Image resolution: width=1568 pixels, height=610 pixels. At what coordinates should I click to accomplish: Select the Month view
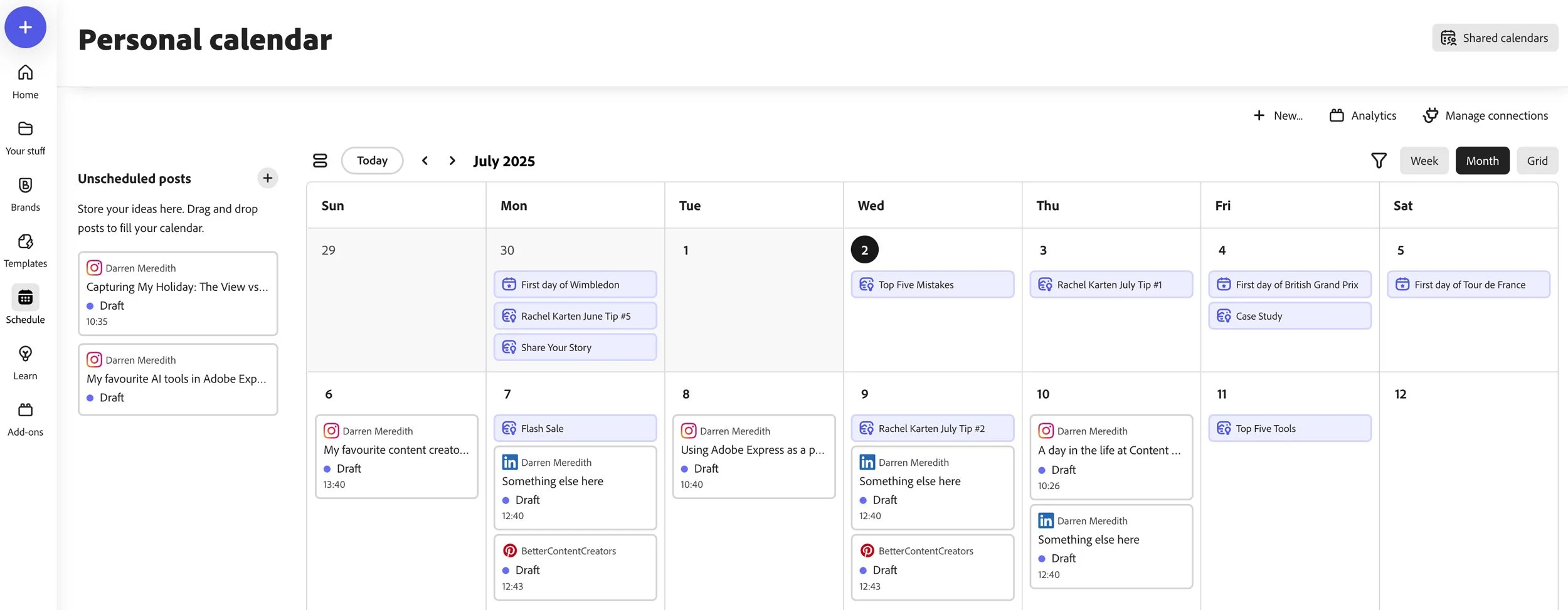pyautogui.click(x=1482, y=161)
